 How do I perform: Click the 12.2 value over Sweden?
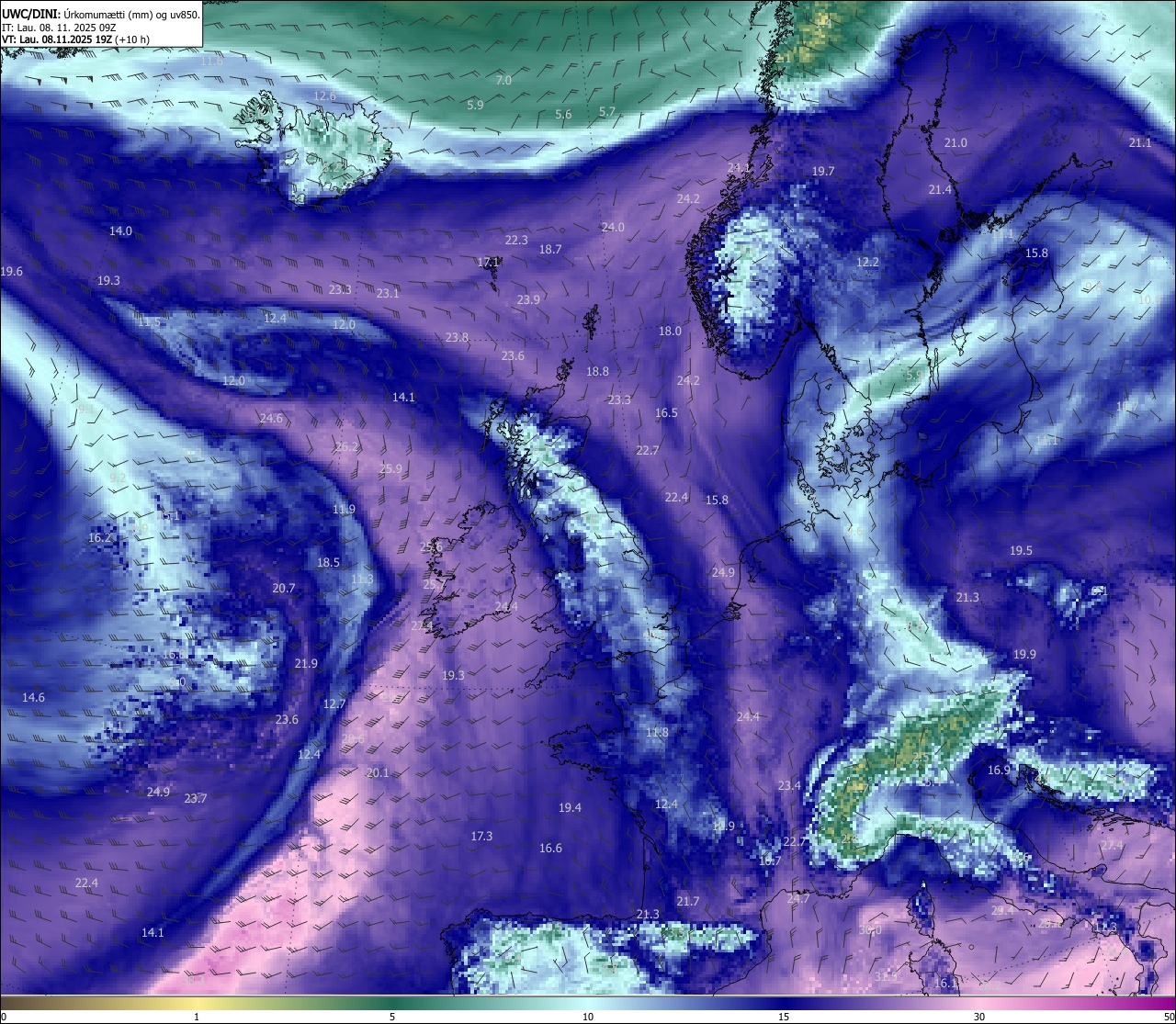(x=867, y=263)
